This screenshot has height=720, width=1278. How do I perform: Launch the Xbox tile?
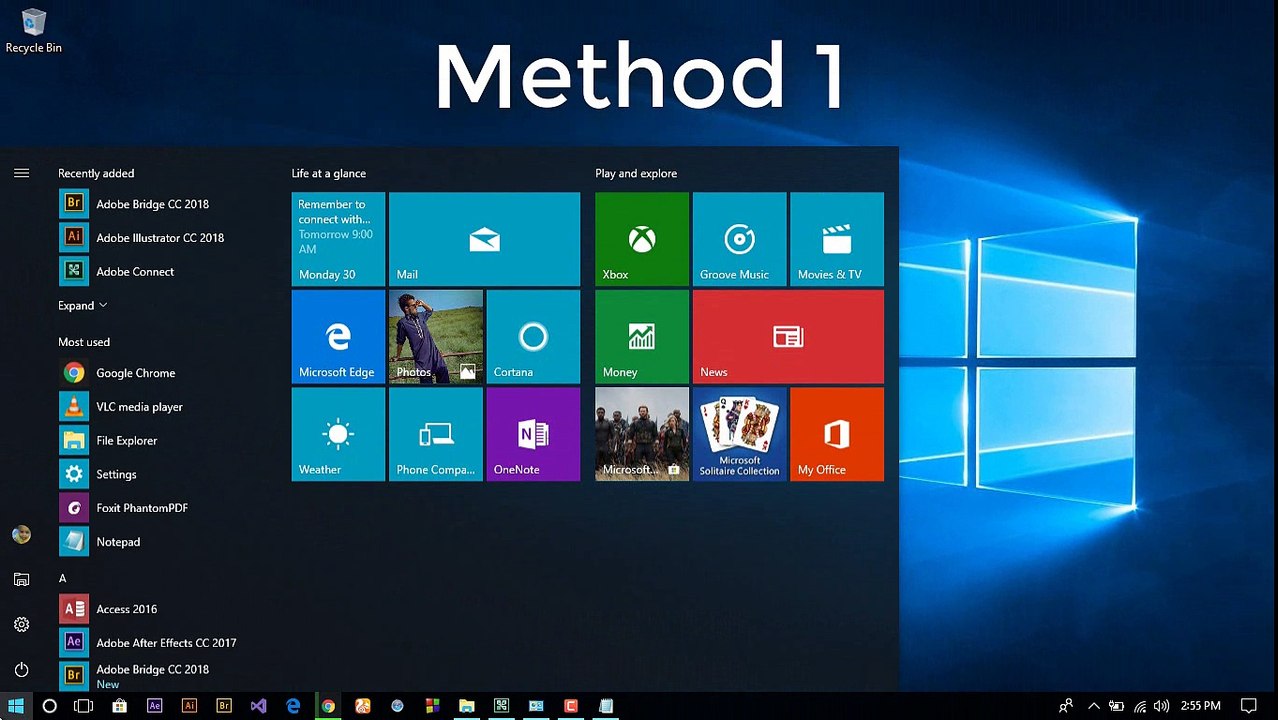(642, 239)
